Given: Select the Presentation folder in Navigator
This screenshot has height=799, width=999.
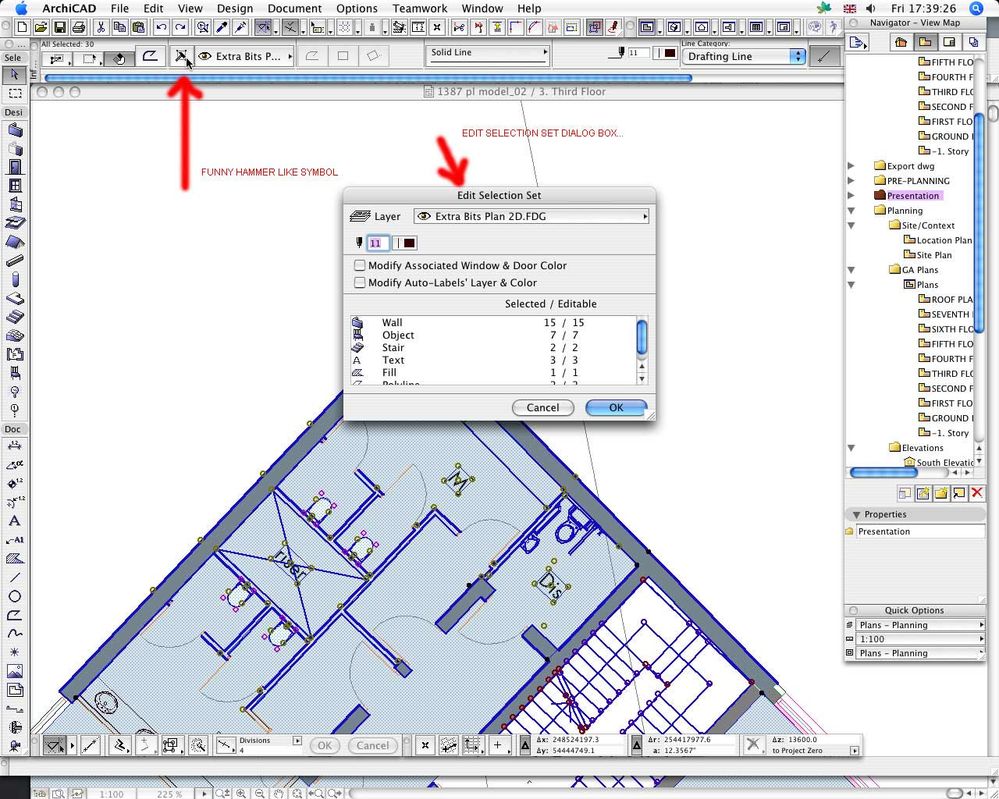Looking at the screenshot, I should tap(912, 196).
